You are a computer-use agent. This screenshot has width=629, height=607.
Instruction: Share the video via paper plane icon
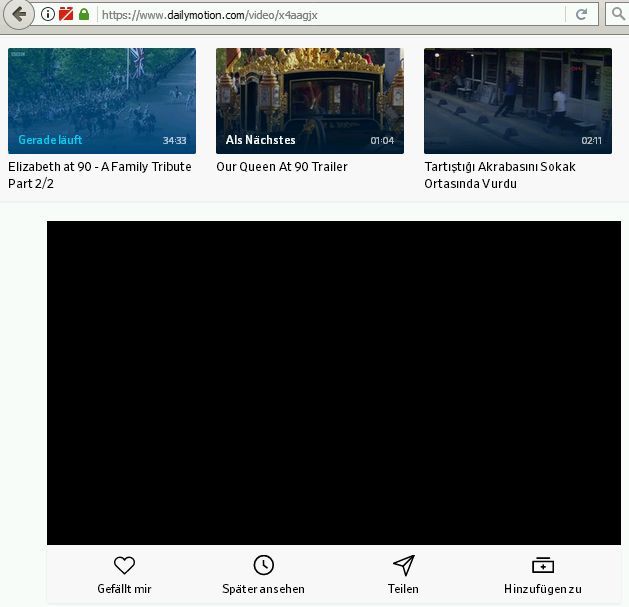[x=404, y=565]
